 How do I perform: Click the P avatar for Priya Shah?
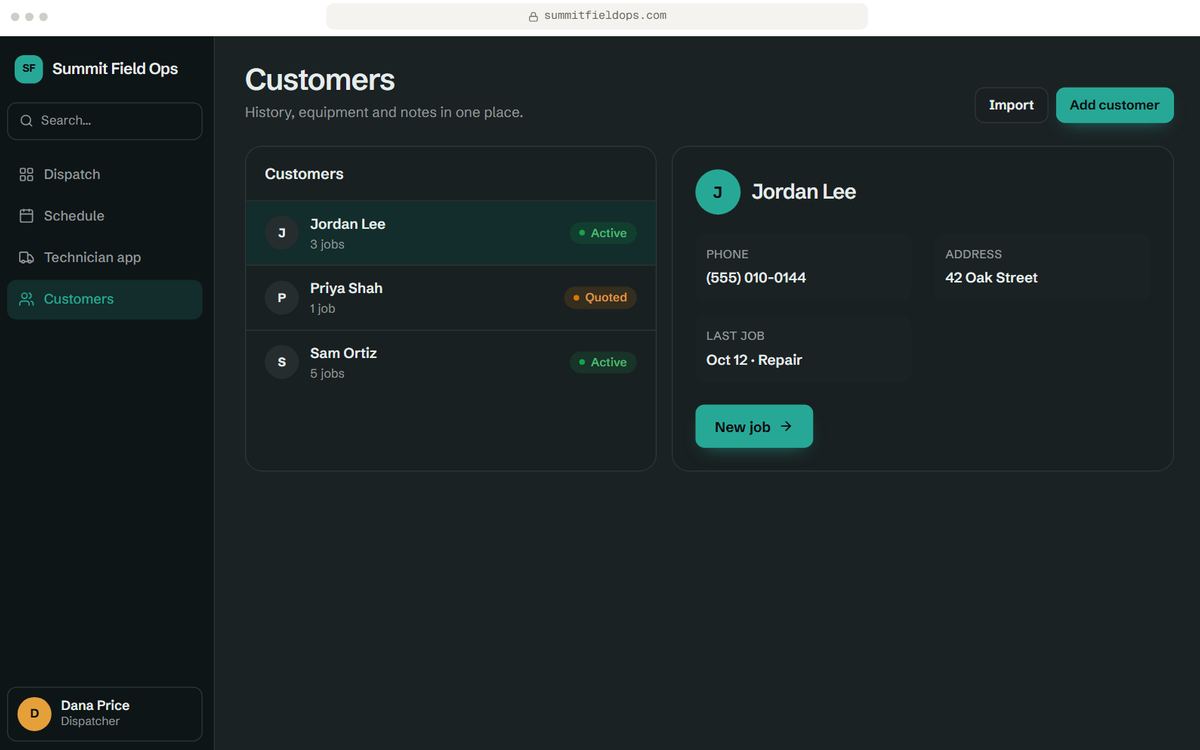[282, 298]
